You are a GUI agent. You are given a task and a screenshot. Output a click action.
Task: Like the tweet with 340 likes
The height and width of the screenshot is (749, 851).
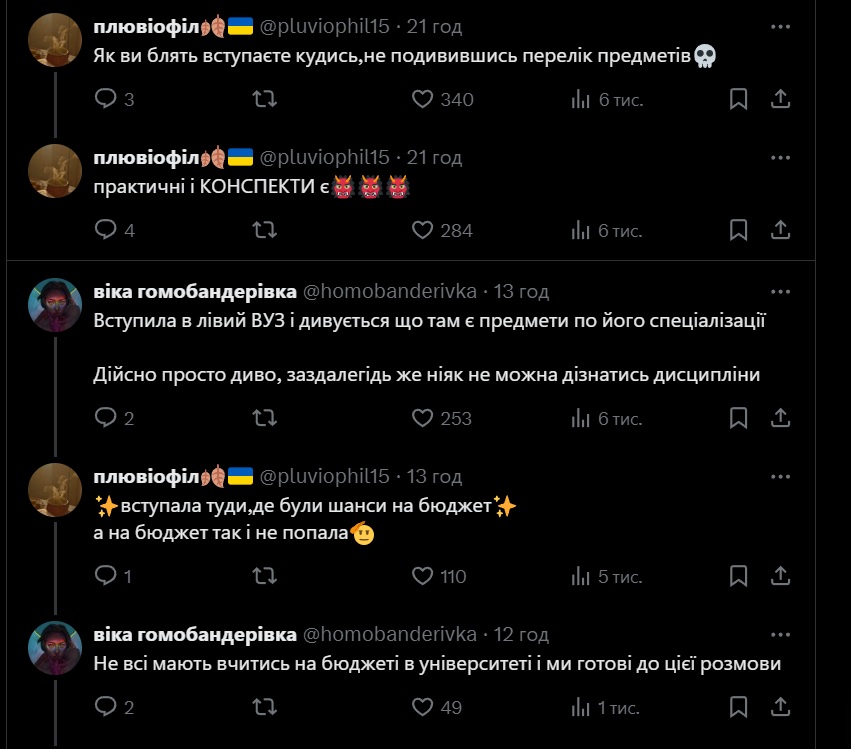point(442,99)
